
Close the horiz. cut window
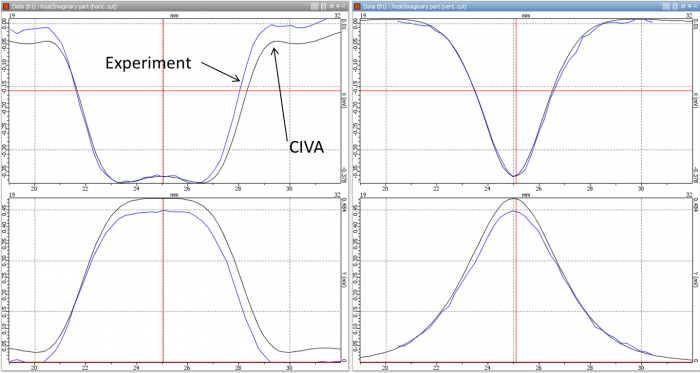click(x=343, y=6)
